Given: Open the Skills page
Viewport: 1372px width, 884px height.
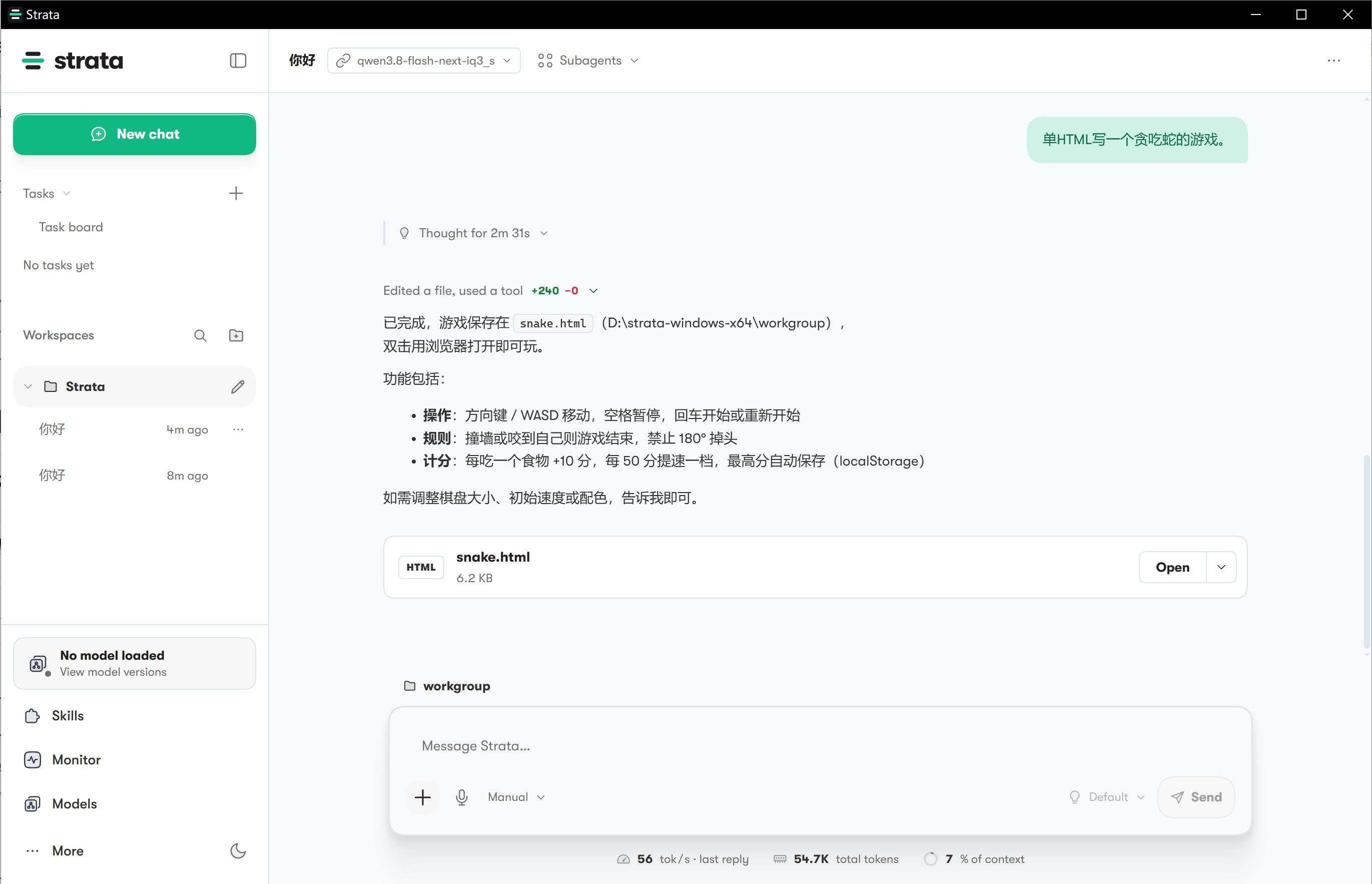Looking at the screenshot, I should pos(134,716).
